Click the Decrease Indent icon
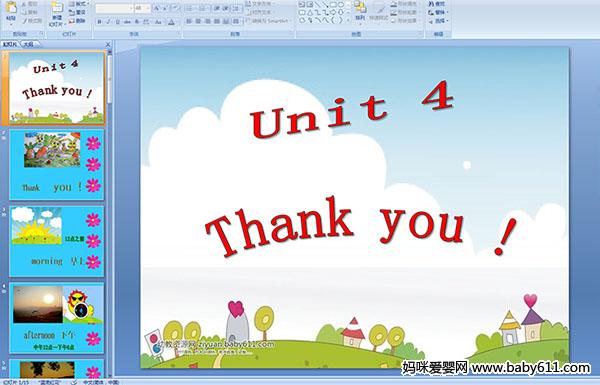600x385 pixels. click(217, 8)
